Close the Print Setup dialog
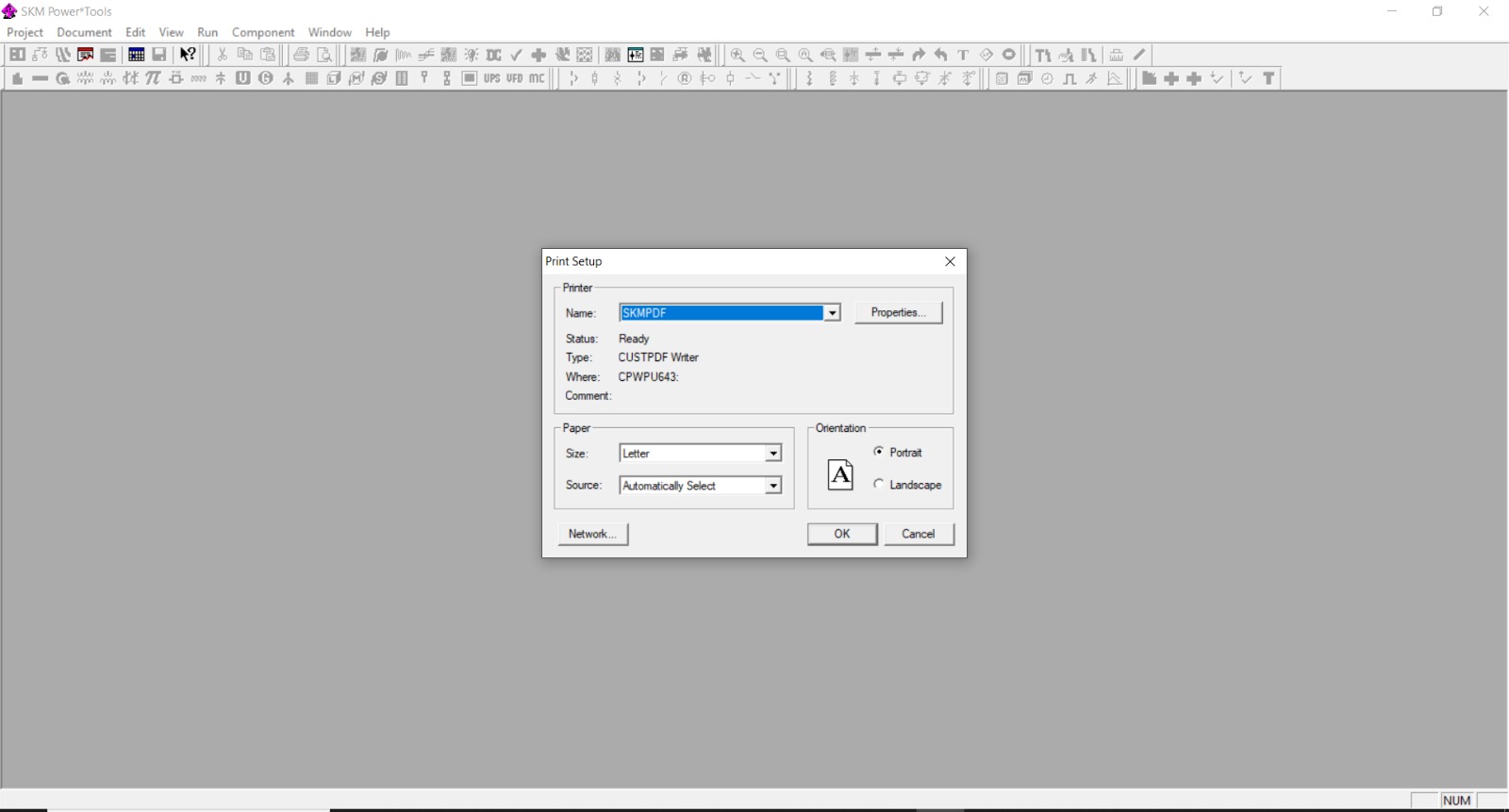The height and width of the screenshot is (812, 1509). 950,261
